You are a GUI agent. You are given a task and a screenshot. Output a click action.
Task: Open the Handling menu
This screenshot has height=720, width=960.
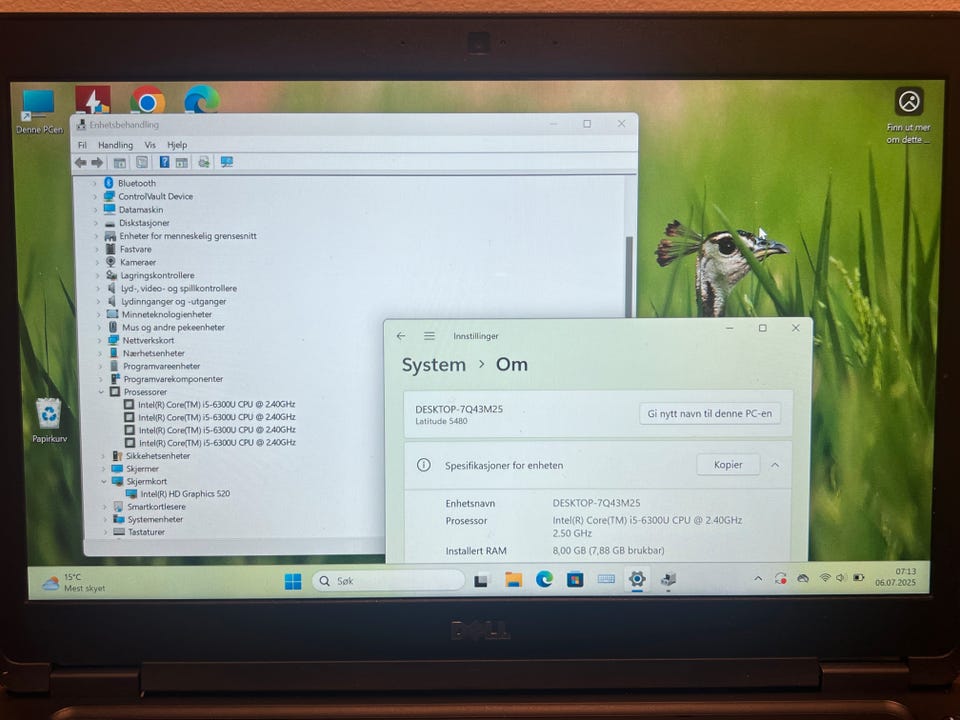coord(115,145)
